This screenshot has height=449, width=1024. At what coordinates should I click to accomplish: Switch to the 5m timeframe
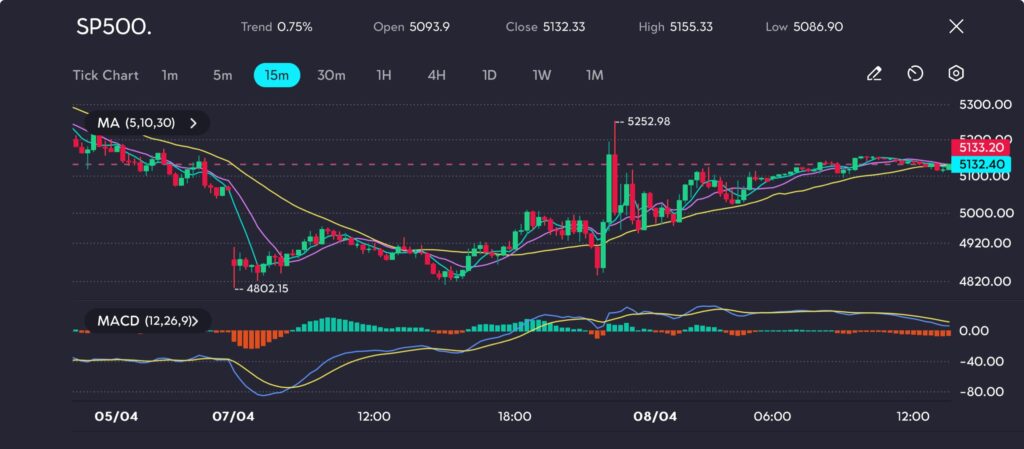click(x=222, y=75)
